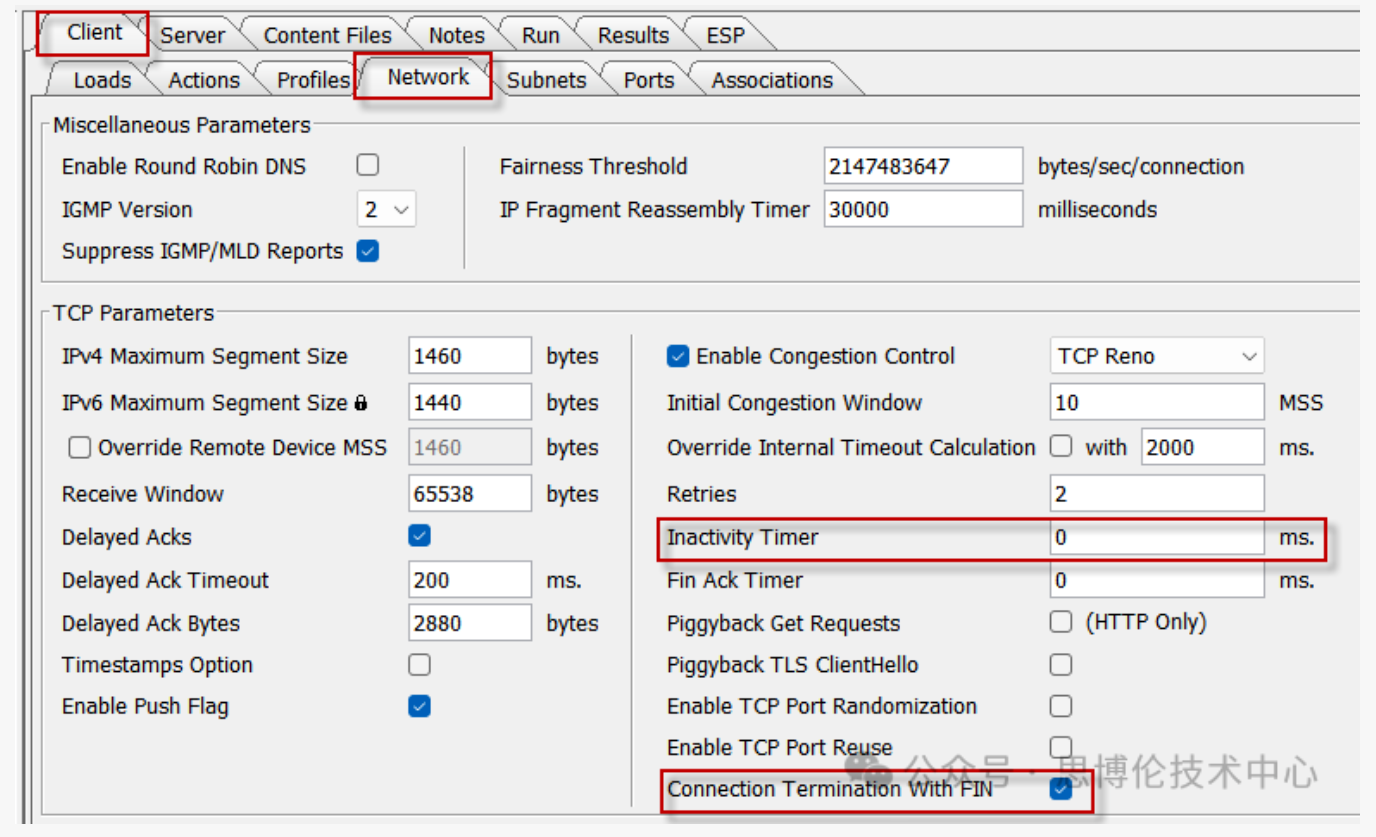The height and width of the screenshot is (837, 1376).
Task: Open the Content Files tab
Action: click(327, 35)
